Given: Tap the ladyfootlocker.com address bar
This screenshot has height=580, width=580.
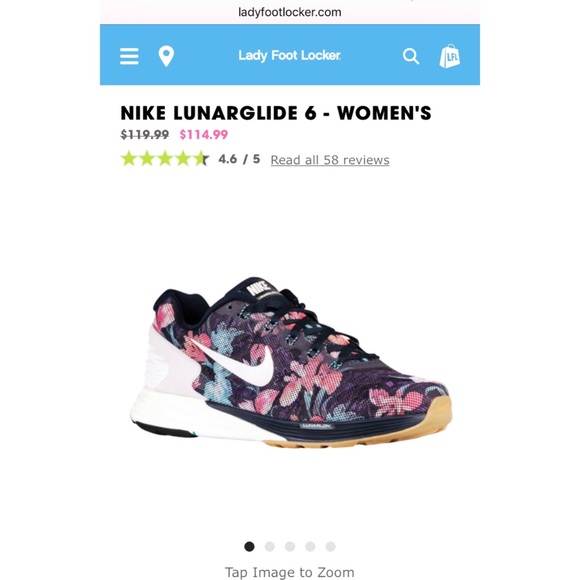Looking at the screenshot, I should [x=290, y=12].
